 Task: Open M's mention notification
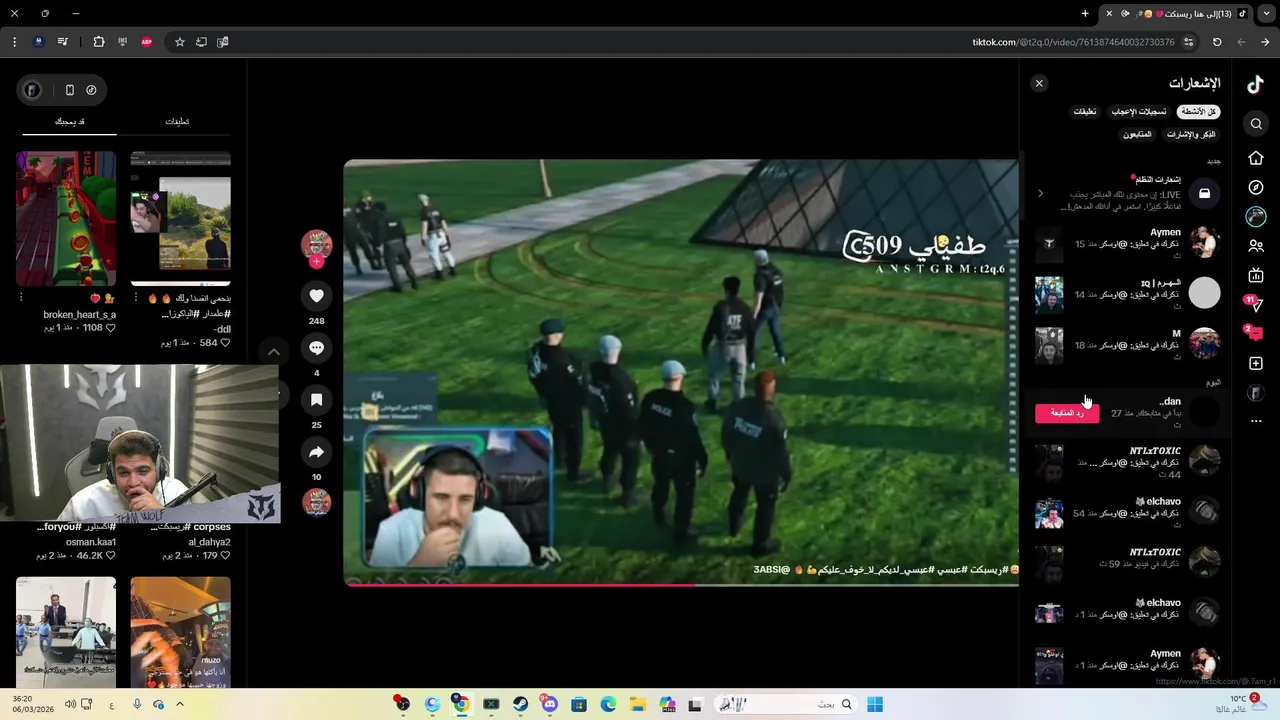pyautogui.click(x=1127, y=344)
